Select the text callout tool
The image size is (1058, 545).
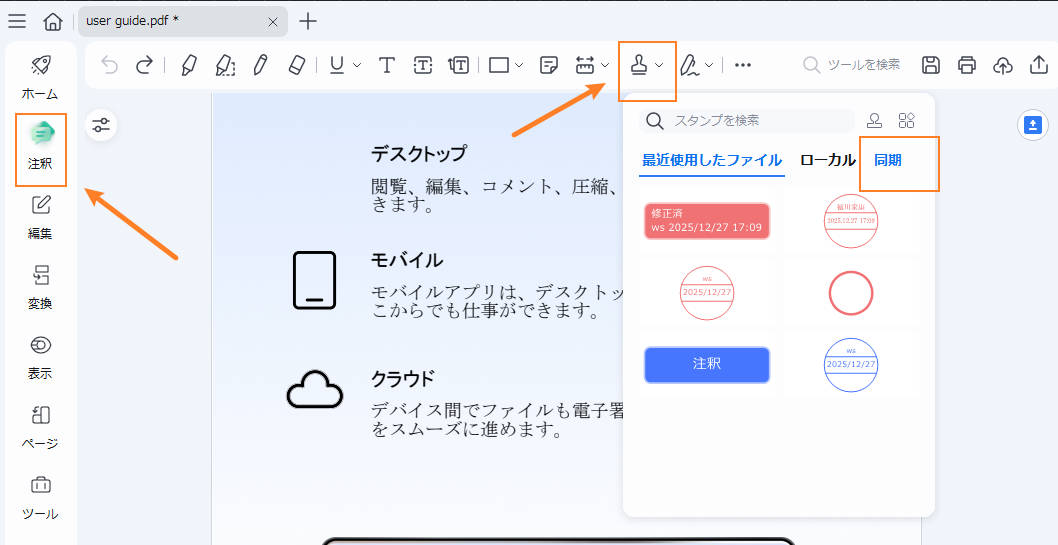pos(459,65)
